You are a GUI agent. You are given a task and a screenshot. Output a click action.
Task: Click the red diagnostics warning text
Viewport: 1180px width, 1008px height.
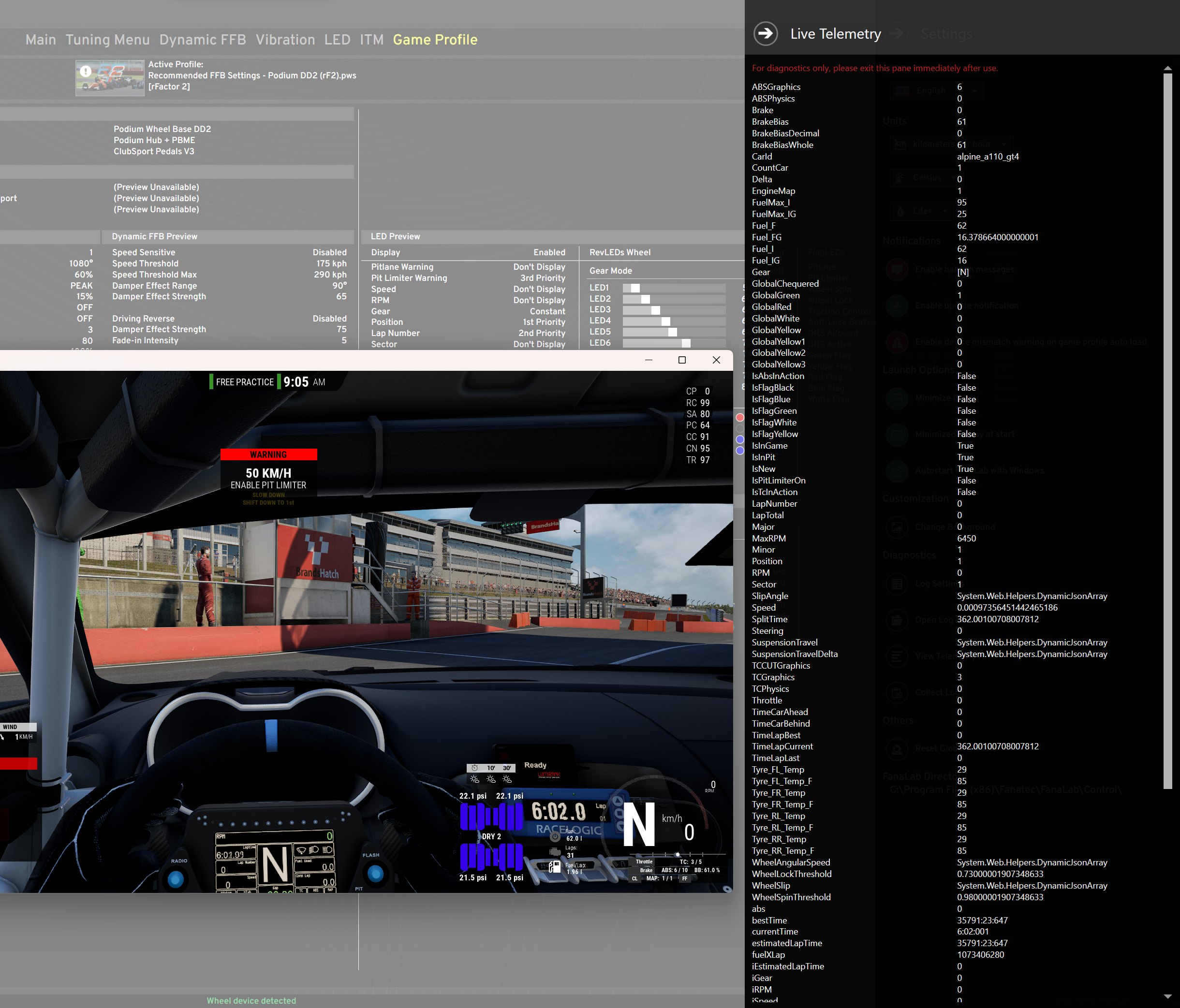[x=875, y=68]
